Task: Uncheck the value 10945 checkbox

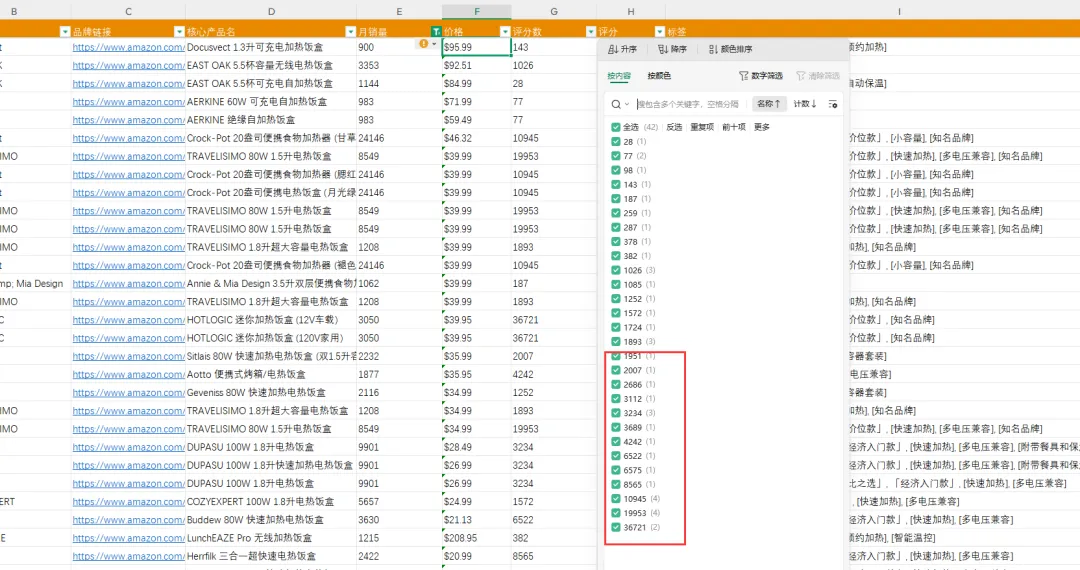Action: click(x=616, y=498)
